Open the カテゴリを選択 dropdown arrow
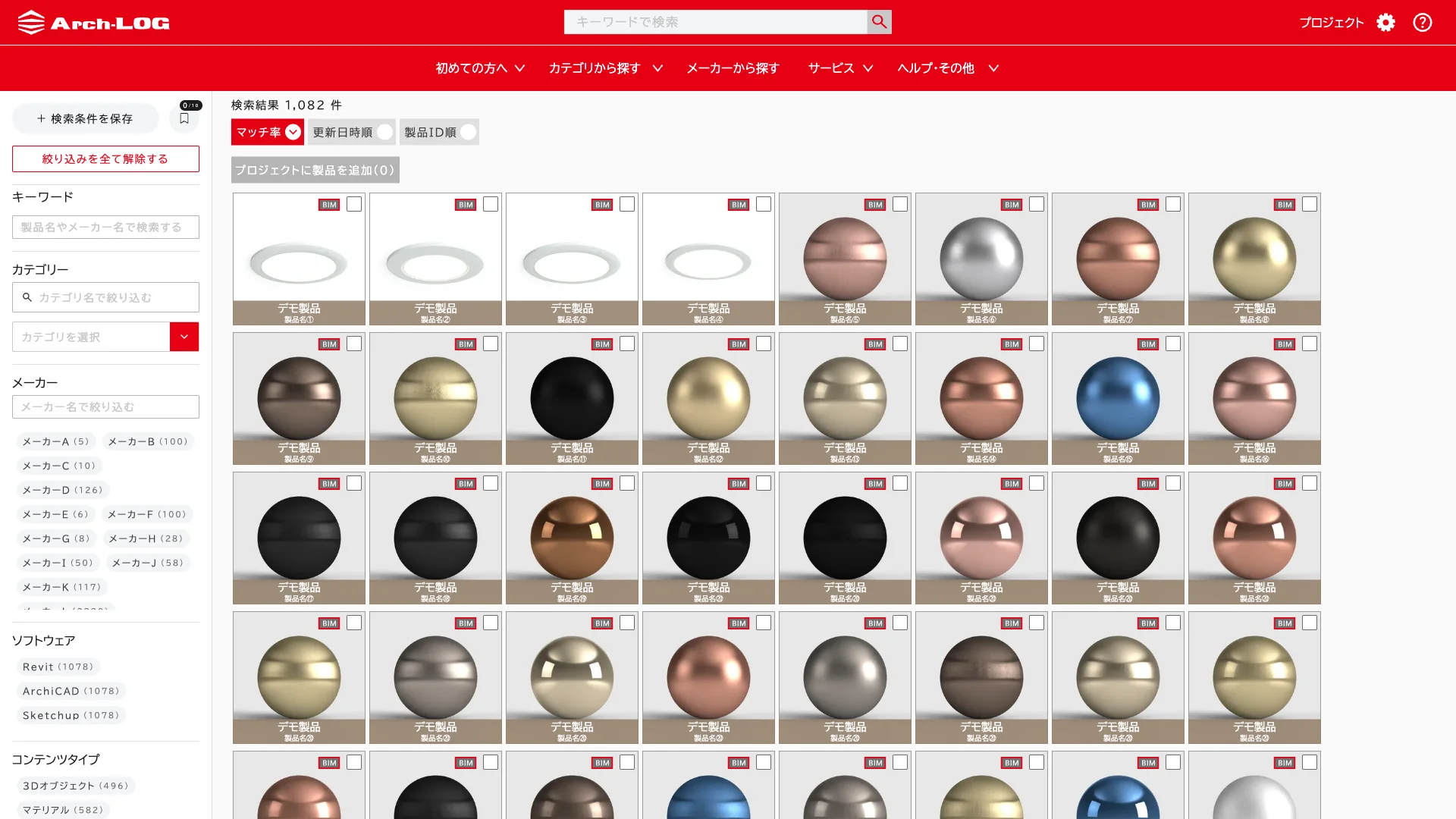The height and width of the screenshot is (819, 1456). click(184, 337)
